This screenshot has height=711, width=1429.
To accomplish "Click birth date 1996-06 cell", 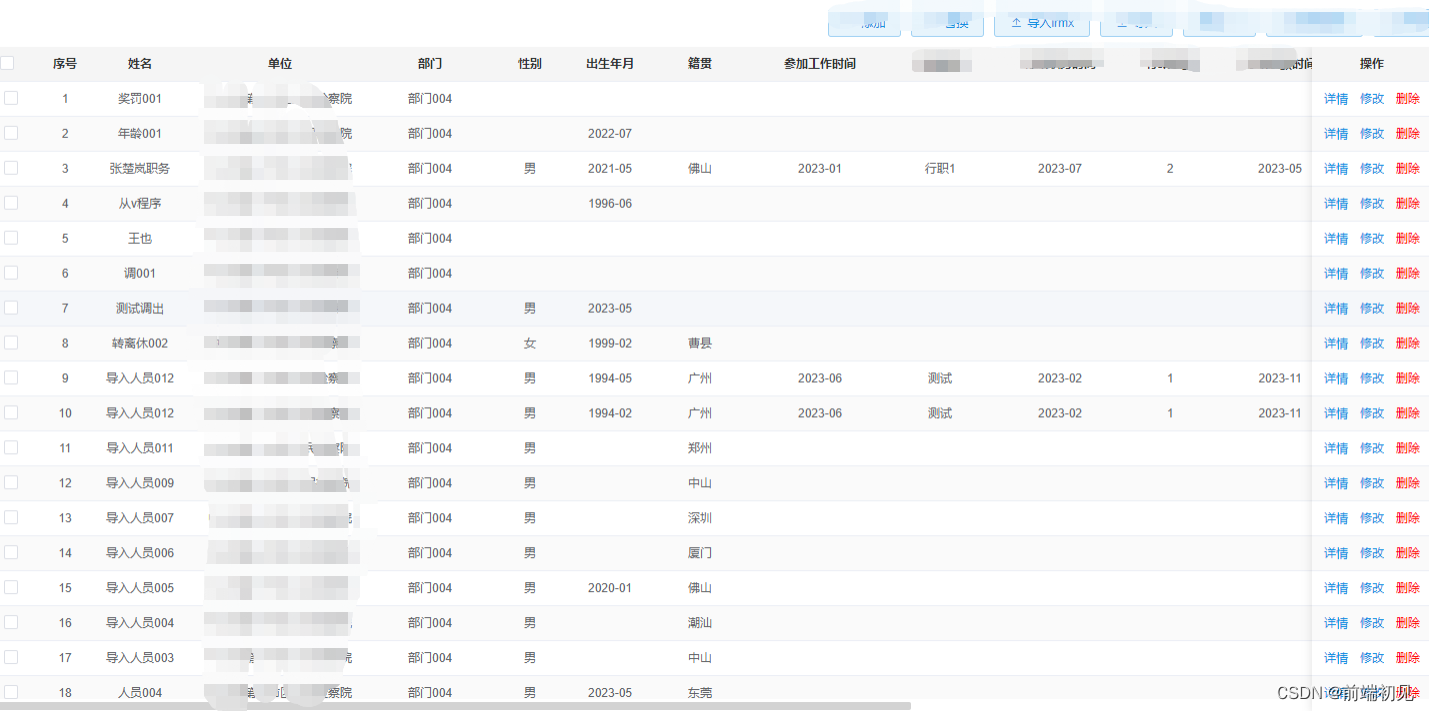I will [x=610, y=204].
